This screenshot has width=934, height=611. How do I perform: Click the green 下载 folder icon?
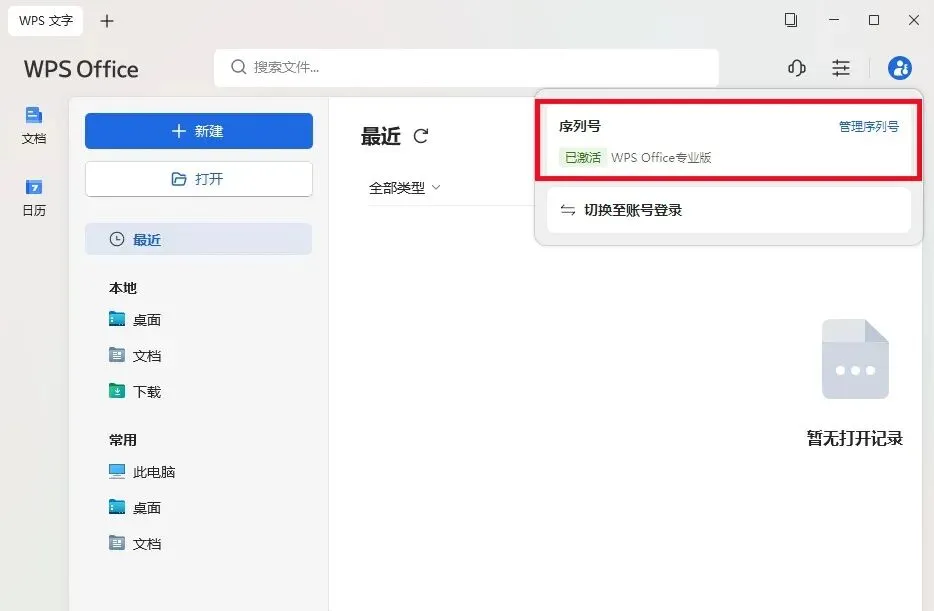[117, 391]
